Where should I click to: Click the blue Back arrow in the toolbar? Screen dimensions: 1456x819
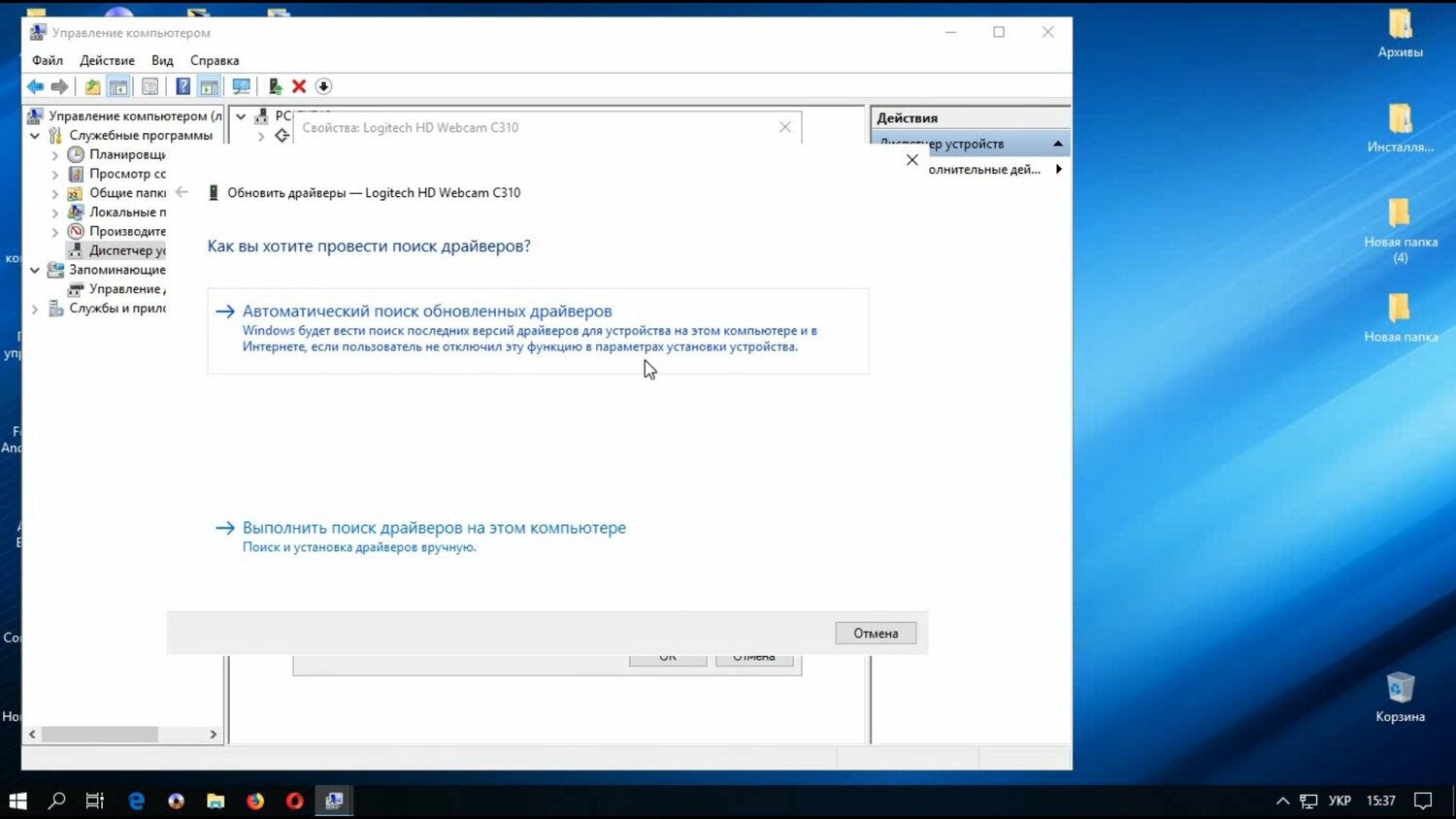coord(35,86)
